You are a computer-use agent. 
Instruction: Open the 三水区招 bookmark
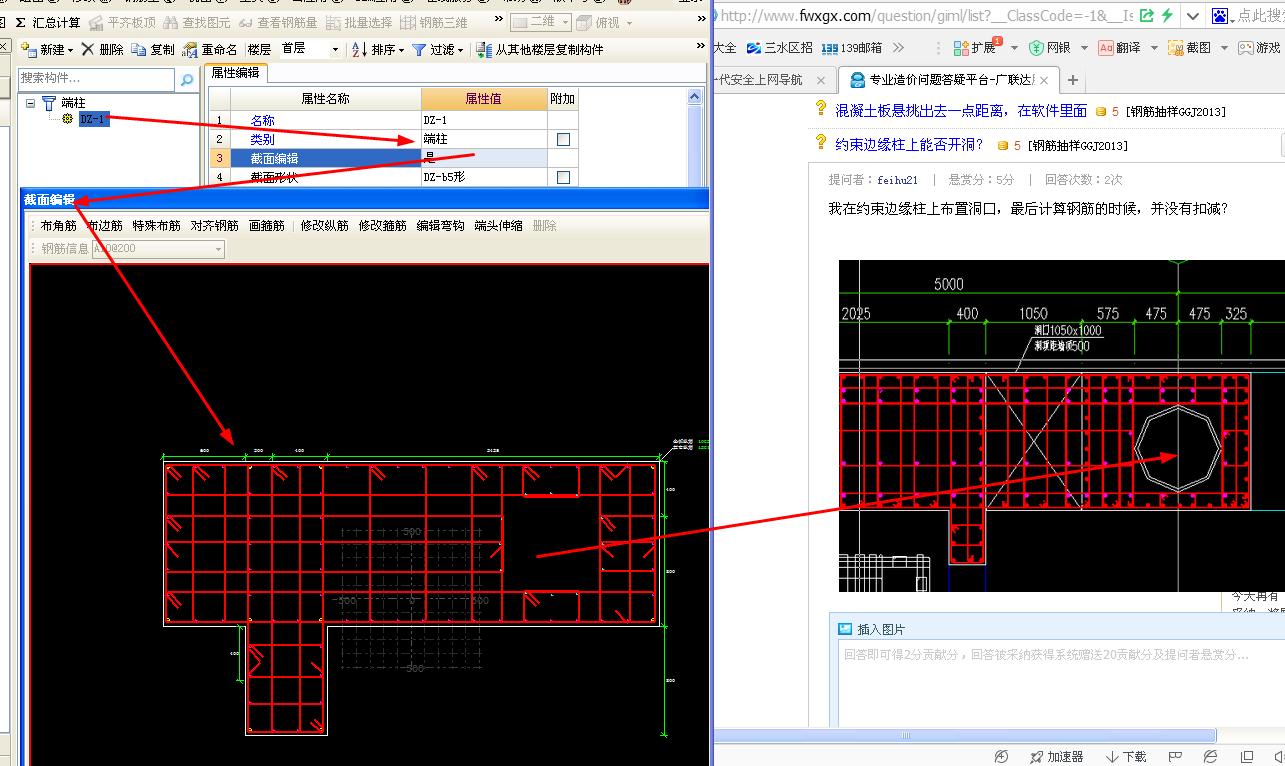point(778,47)
